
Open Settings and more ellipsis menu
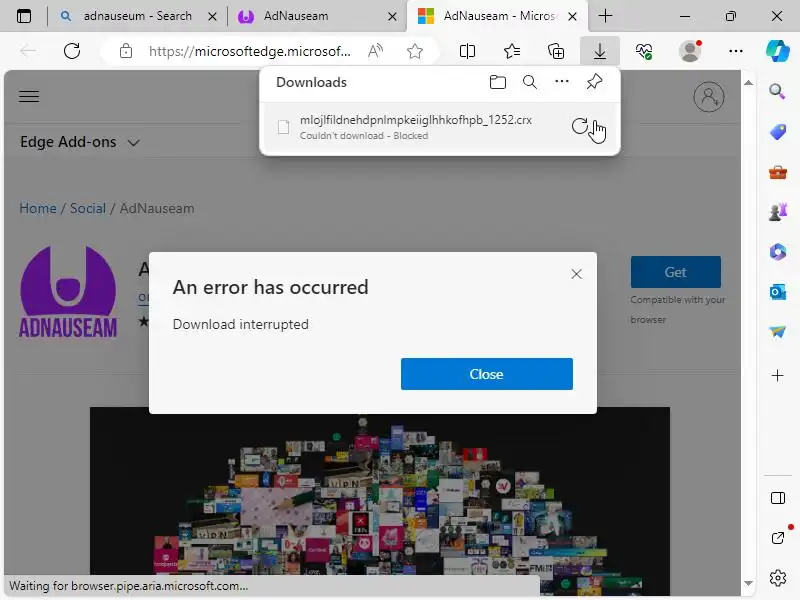pyautogui.click(x=736, y=51)
